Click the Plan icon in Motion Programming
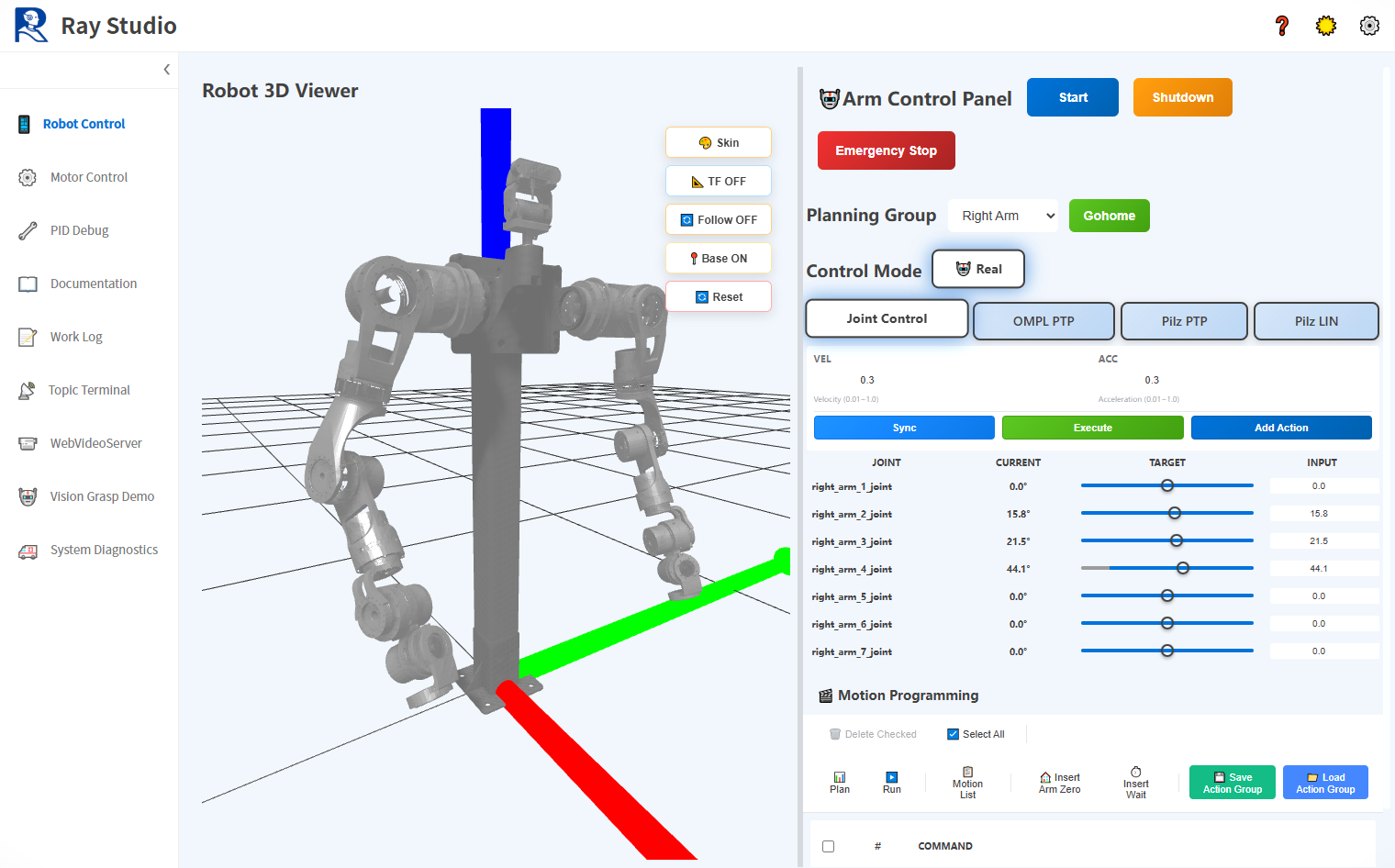Image resolution: width=1395 pixels, height=868 pixels. [839, 782]
